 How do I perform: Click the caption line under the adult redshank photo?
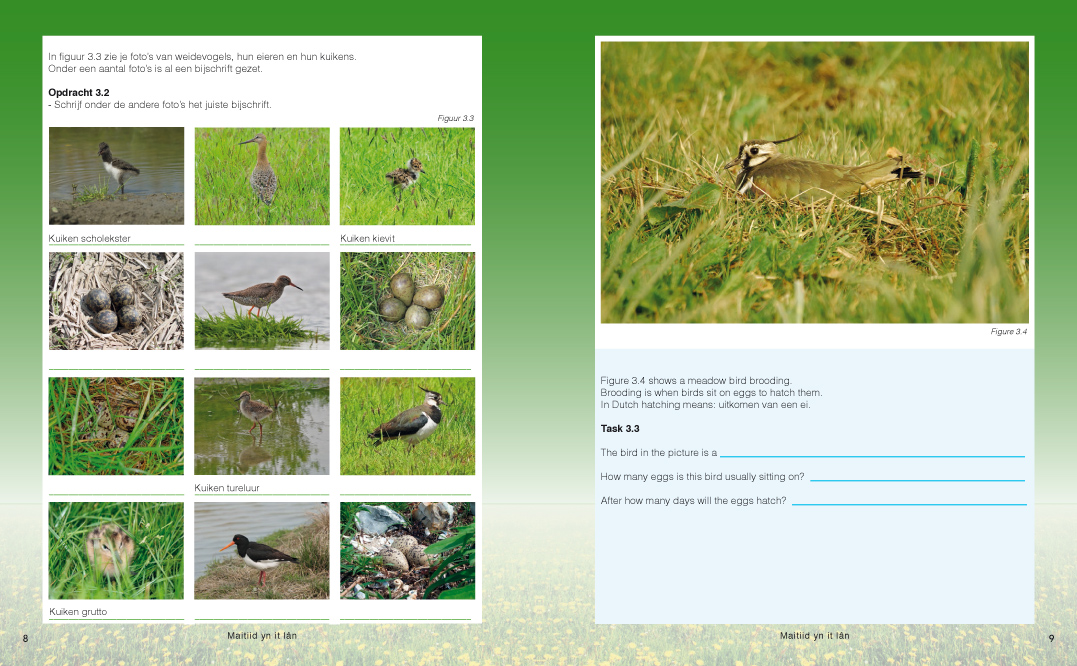(x=262, y=369)
